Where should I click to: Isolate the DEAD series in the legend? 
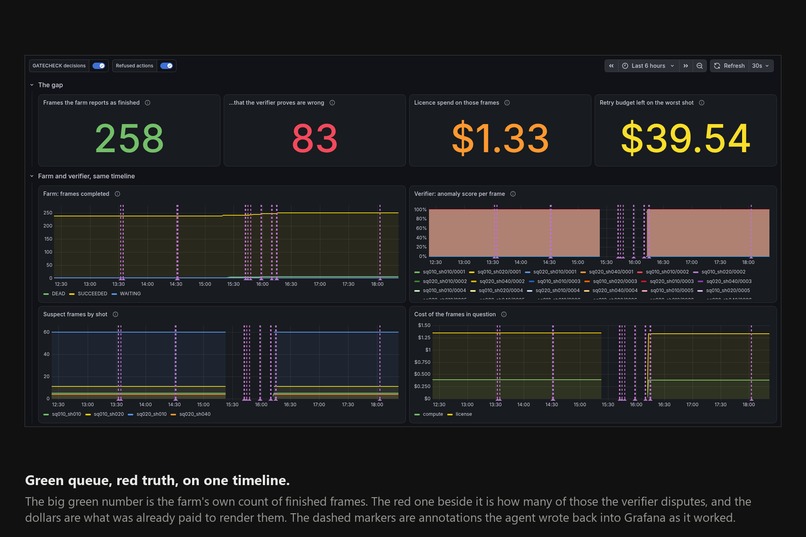[x=58, y=294]
